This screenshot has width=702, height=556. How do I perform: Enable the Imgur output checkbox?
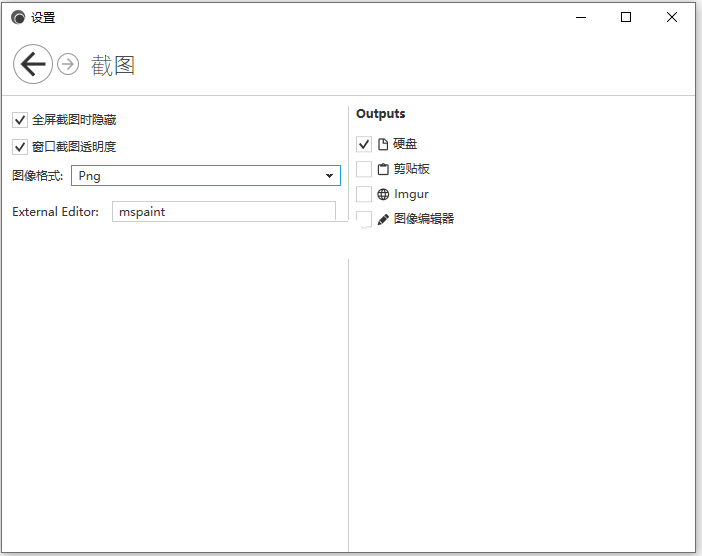(x=364, y=194)
